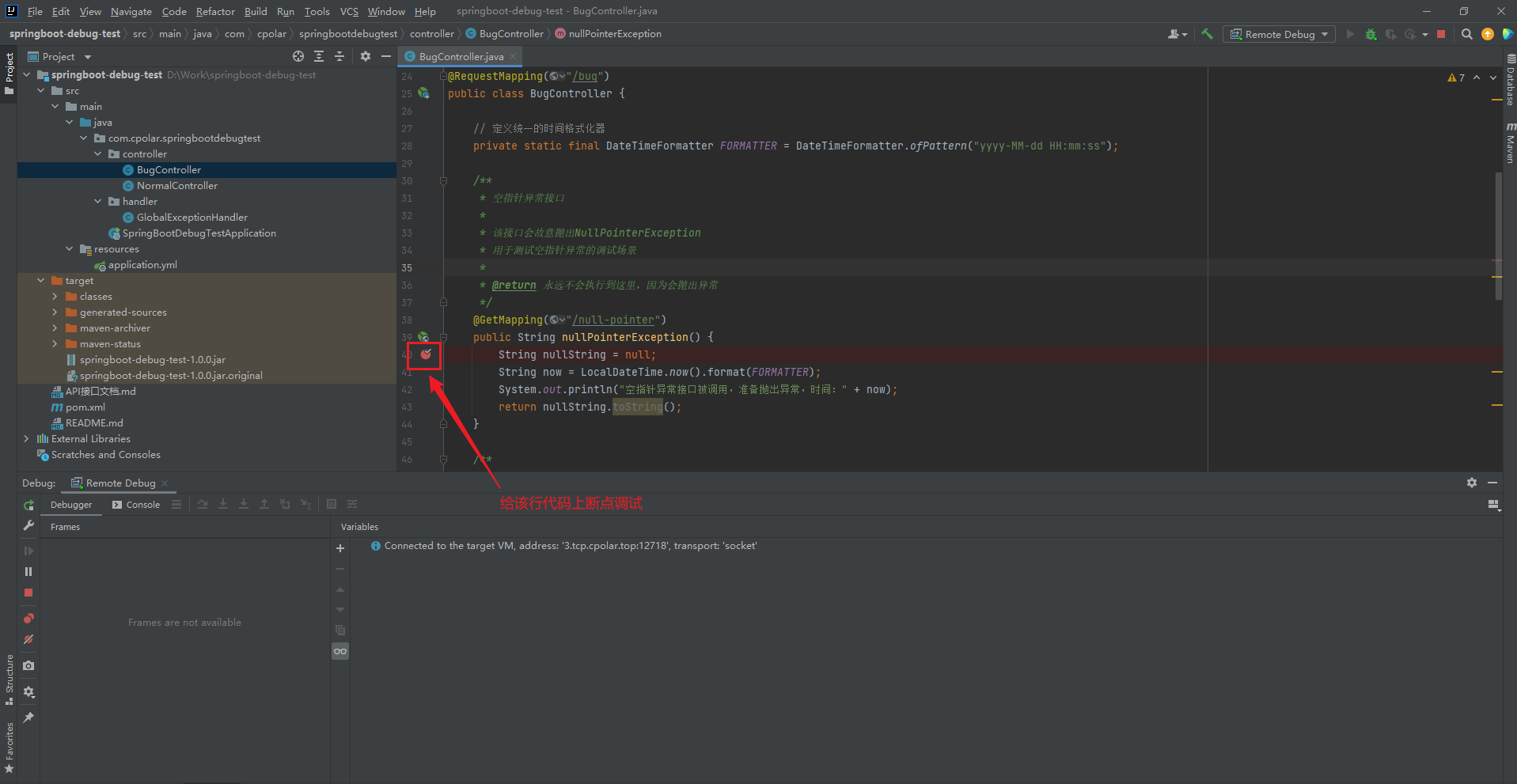The image size is (1517, 784).
Task: Click Search Everywhere magnifier icon
Action: click(1466, 34)
